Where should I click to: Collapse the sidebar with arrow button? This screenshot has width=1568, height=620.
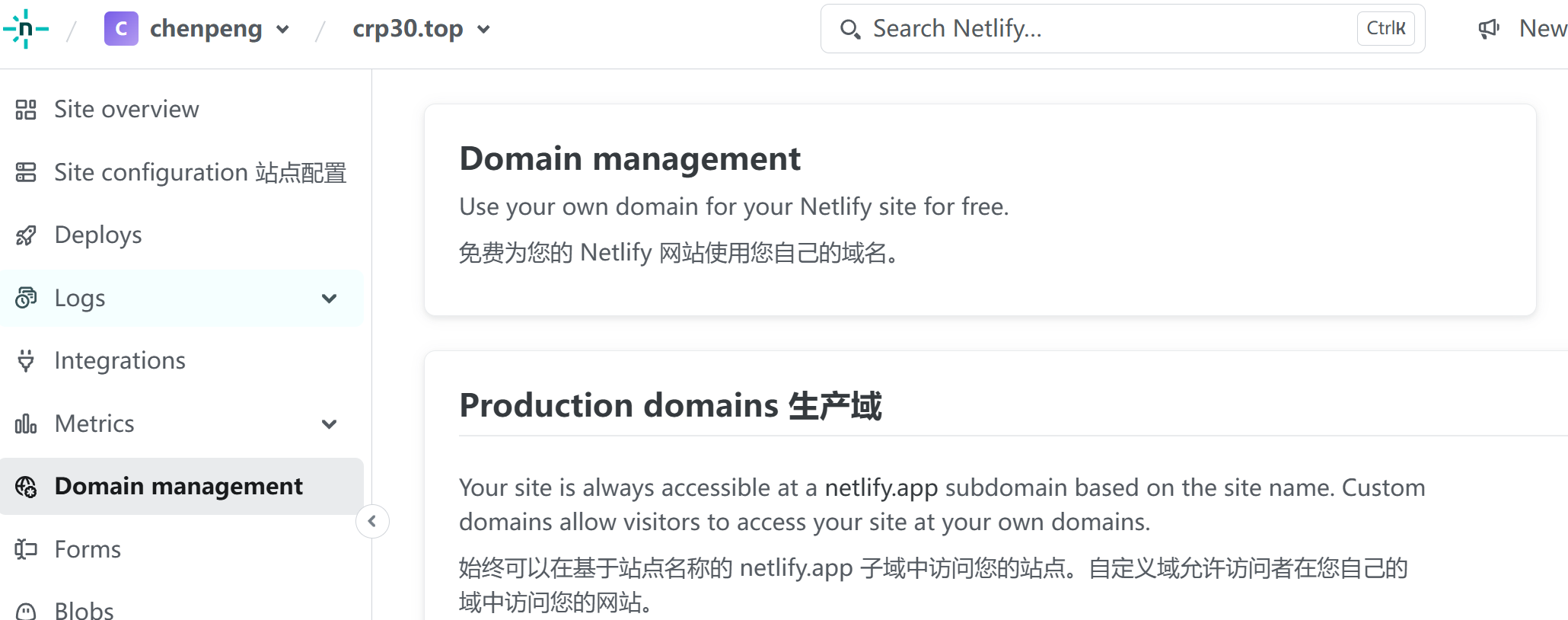[372, 522]
